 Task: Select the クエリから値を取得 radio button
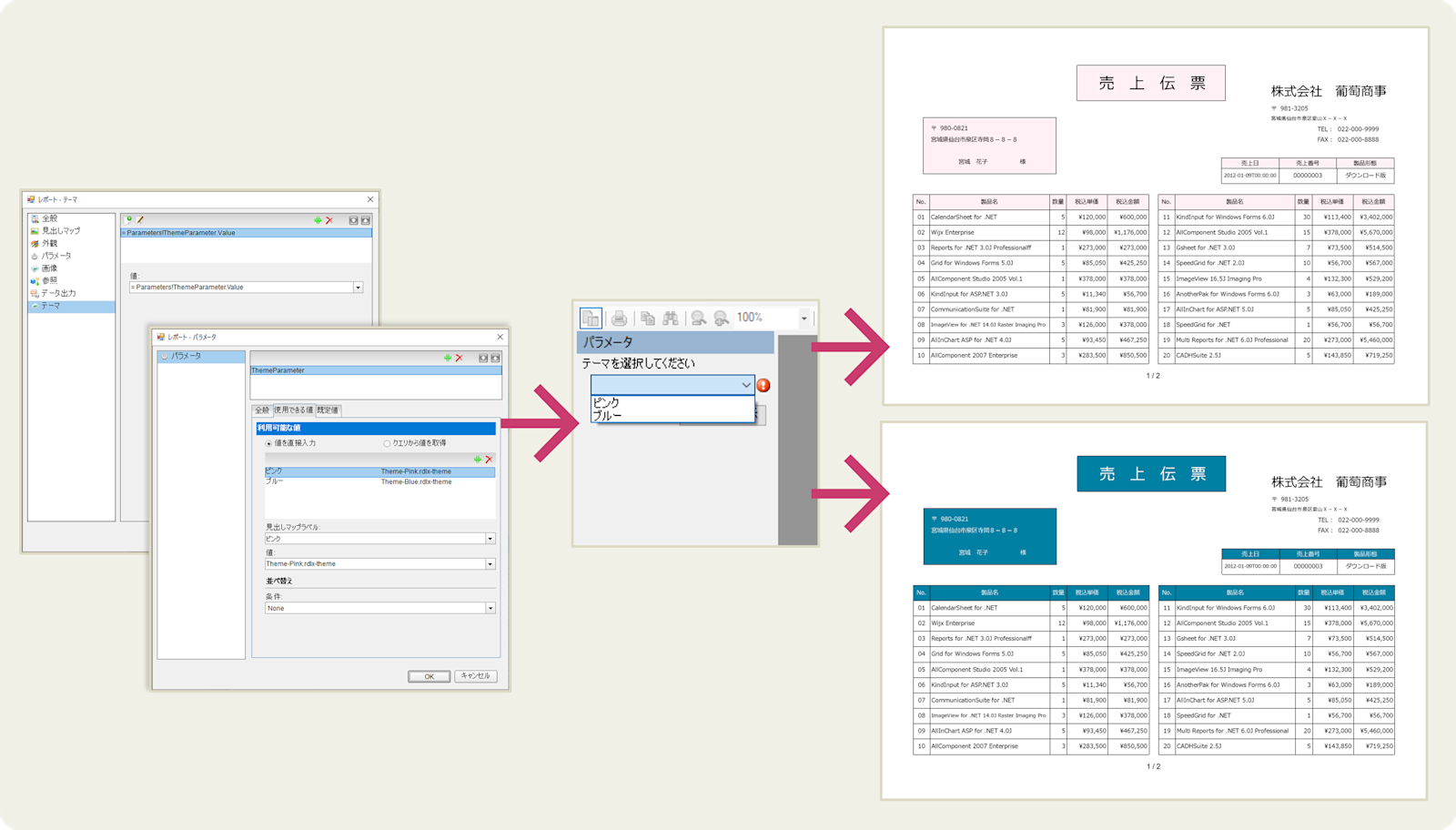point(387,443)
